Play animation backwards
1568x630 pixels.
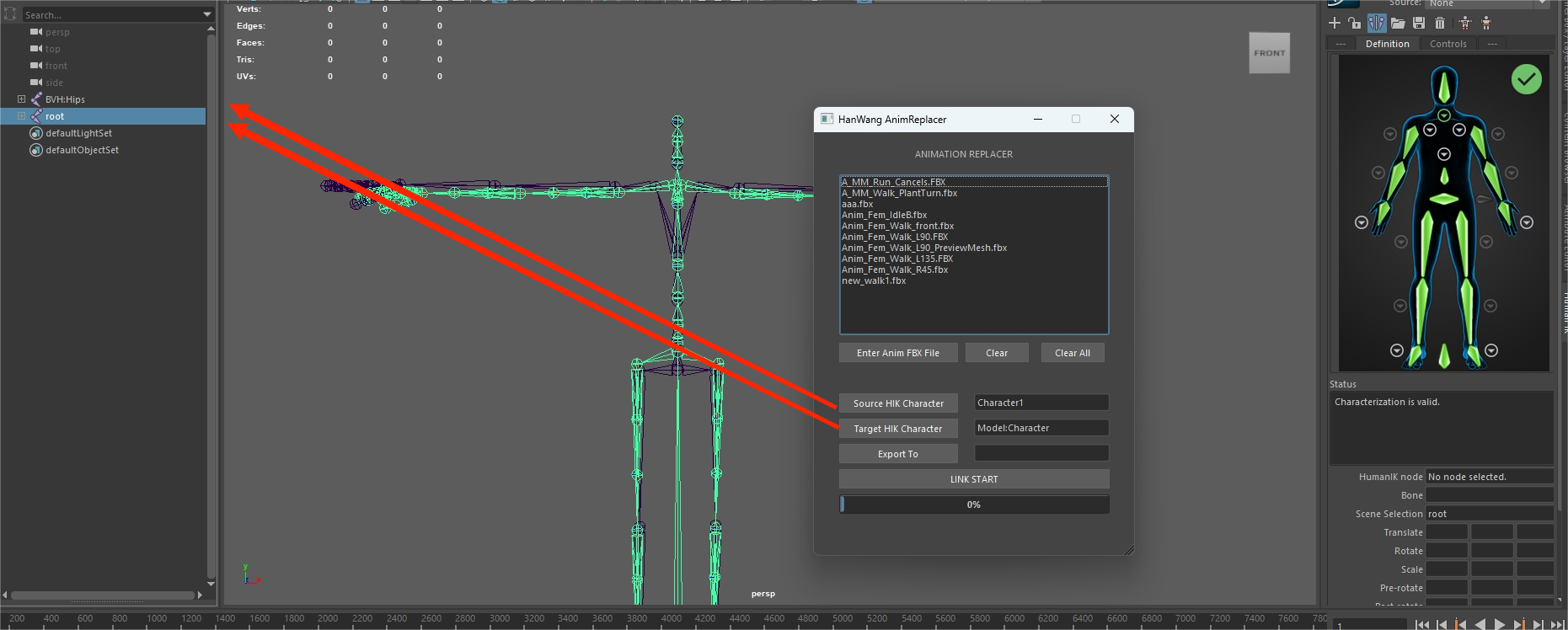pos(1480,624)
